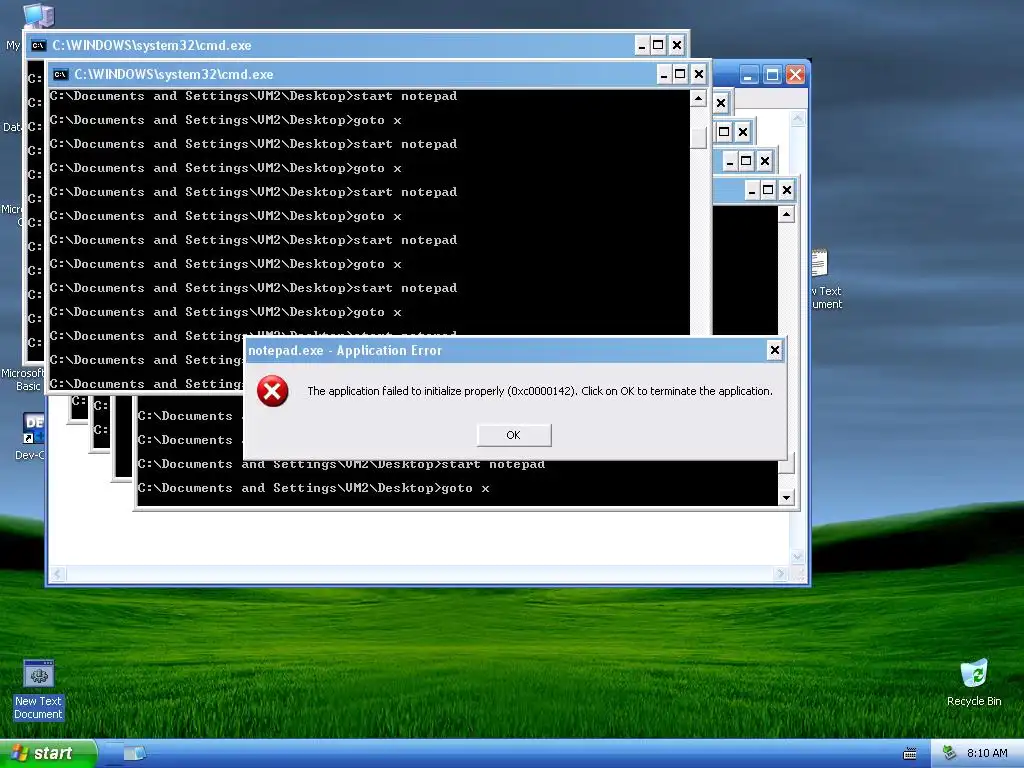Screen dimensions: 1024x768
Task: Maximize the front cmd.exe window
Action: (x=680, y=74)
